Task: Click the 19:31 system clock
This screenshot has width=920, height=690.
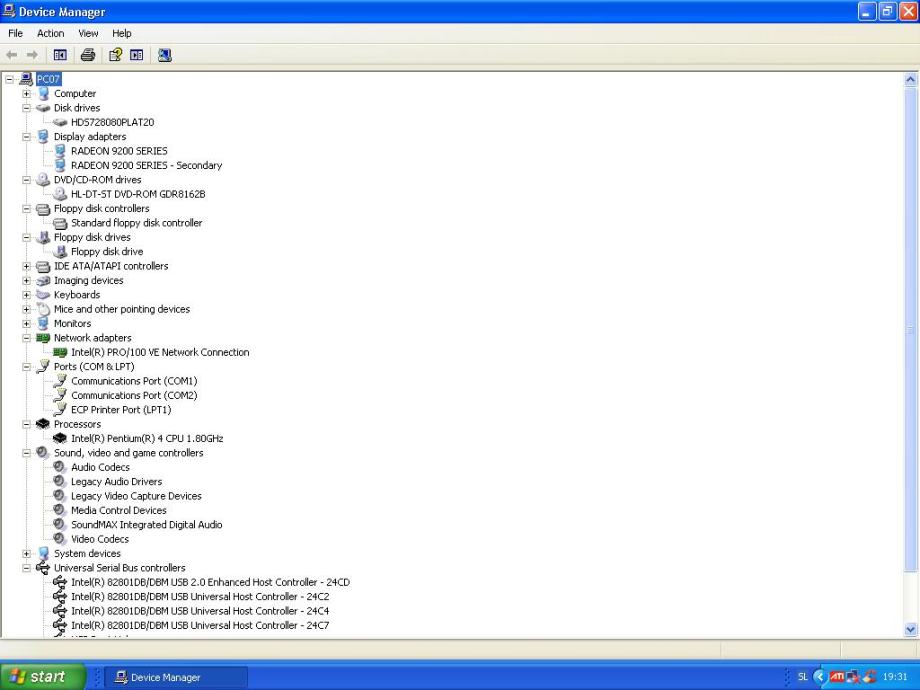Action: pos(895,677)
